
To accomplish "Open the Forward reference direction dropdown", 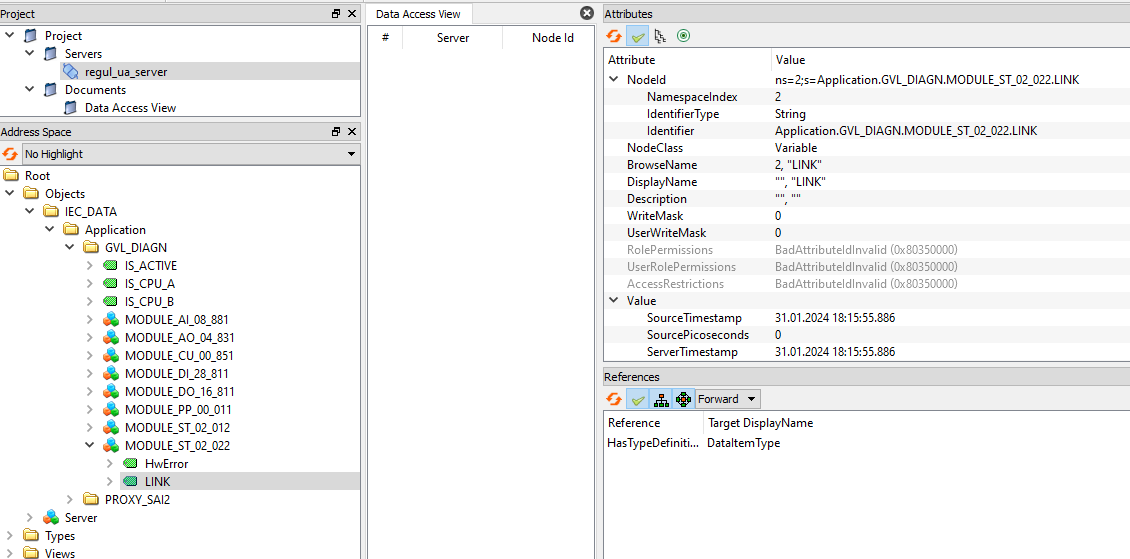I will [x=727, y=399].
